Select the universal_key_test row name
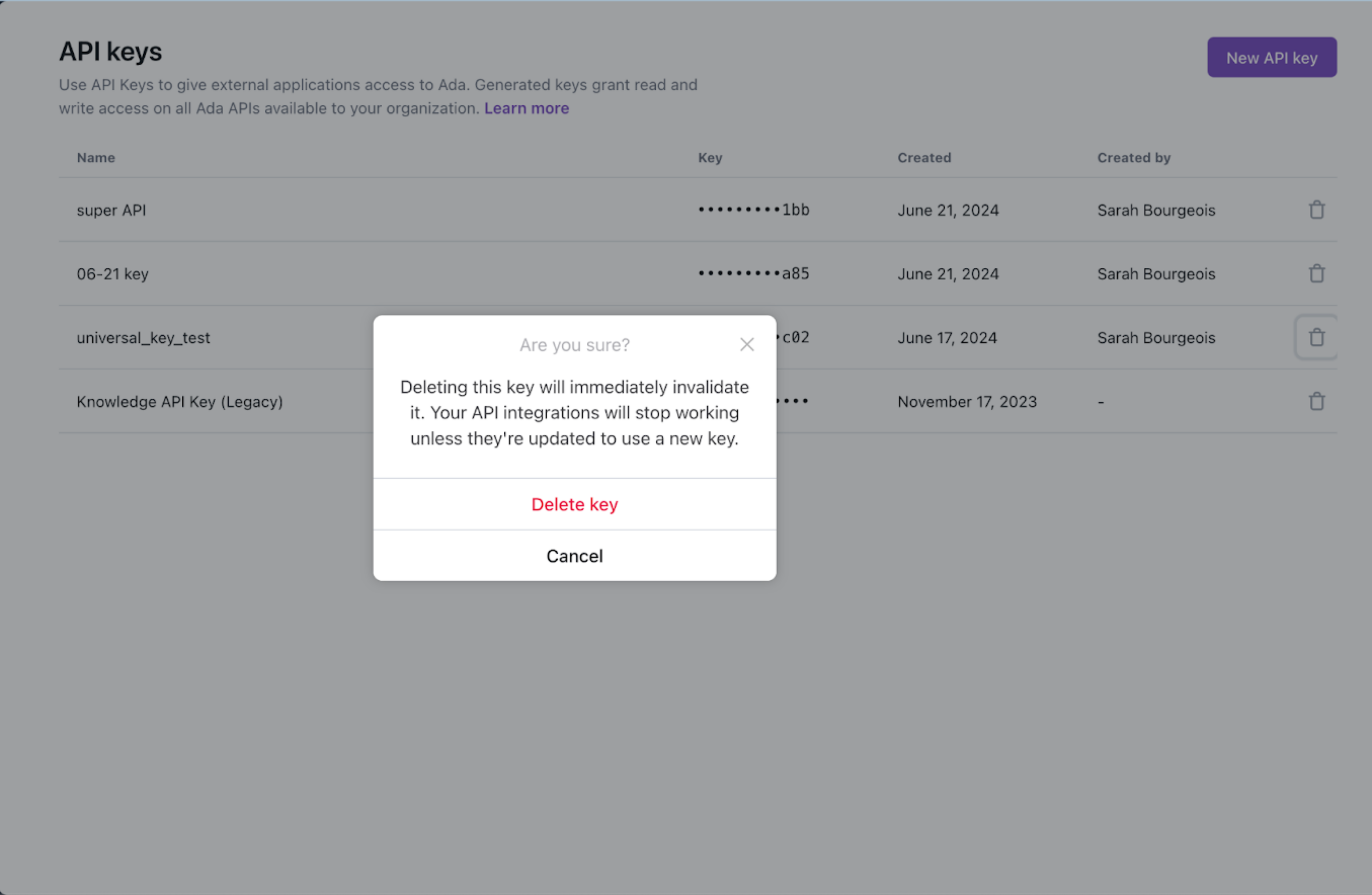Screen dimensions: 1372x895 (143, 338)
